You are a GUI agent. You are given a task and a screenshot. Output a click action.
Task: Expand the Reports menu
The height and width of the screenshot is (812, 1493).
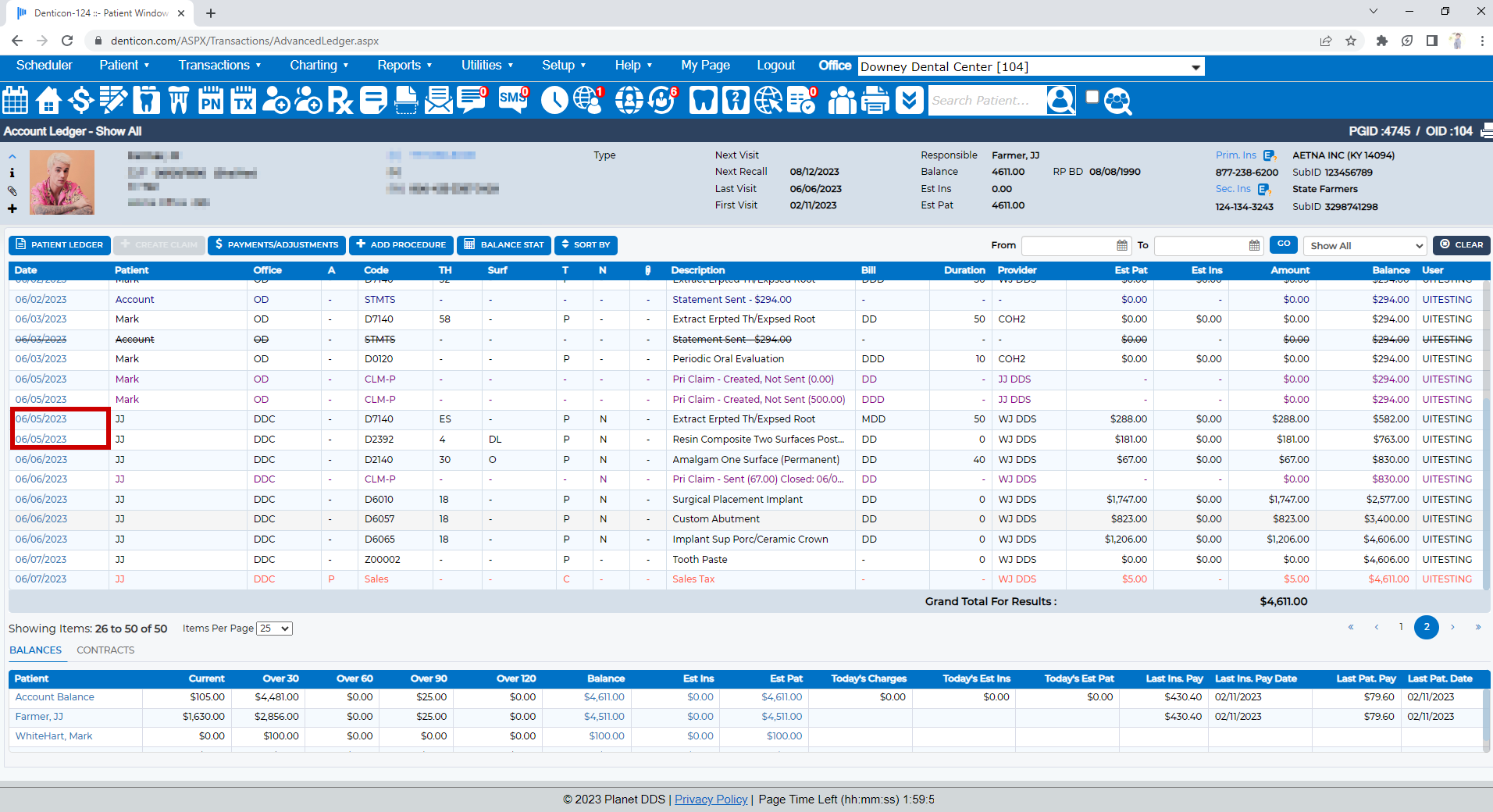404,66
